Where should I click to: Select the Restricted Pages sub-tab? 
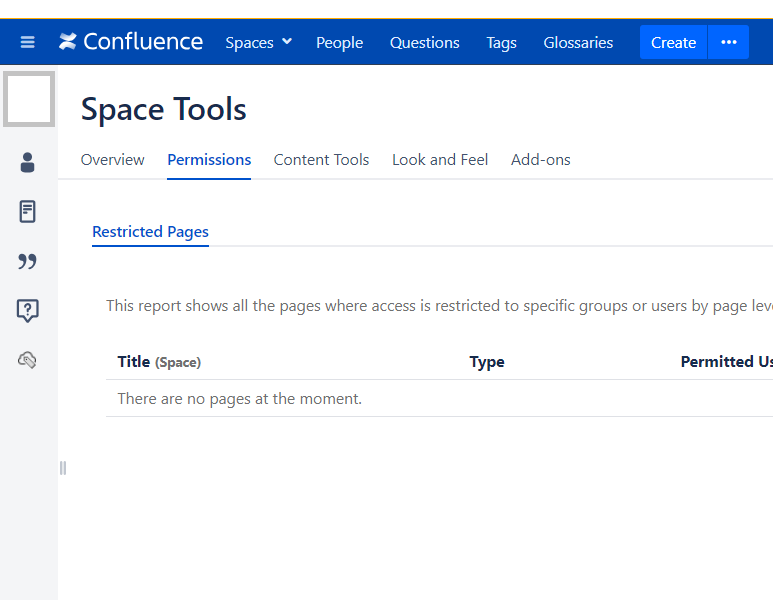(x=150, y=232)
